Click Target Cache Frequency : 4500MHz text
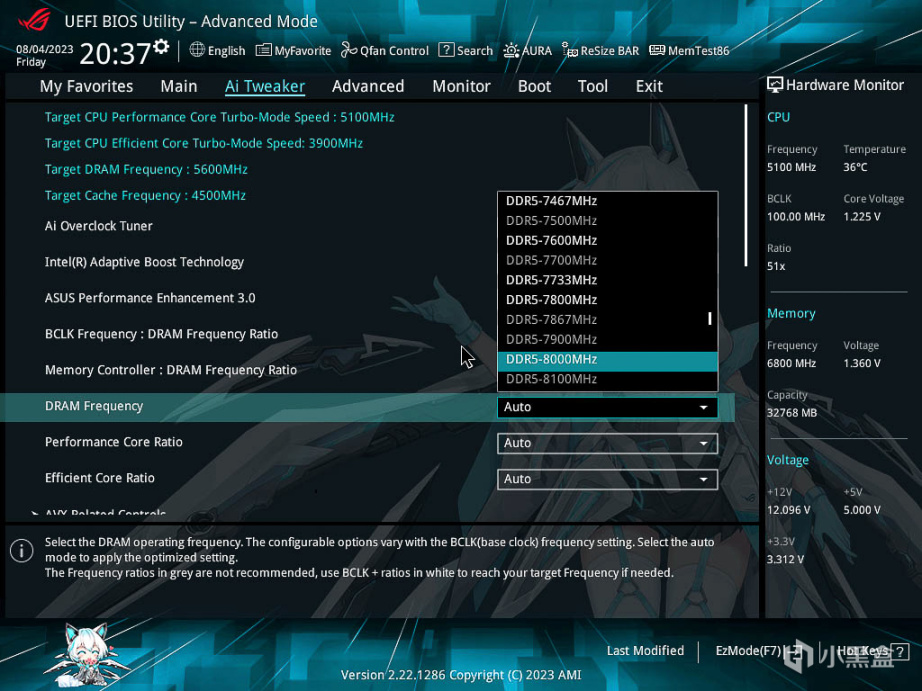922x691 pixels. pos(145,196)
